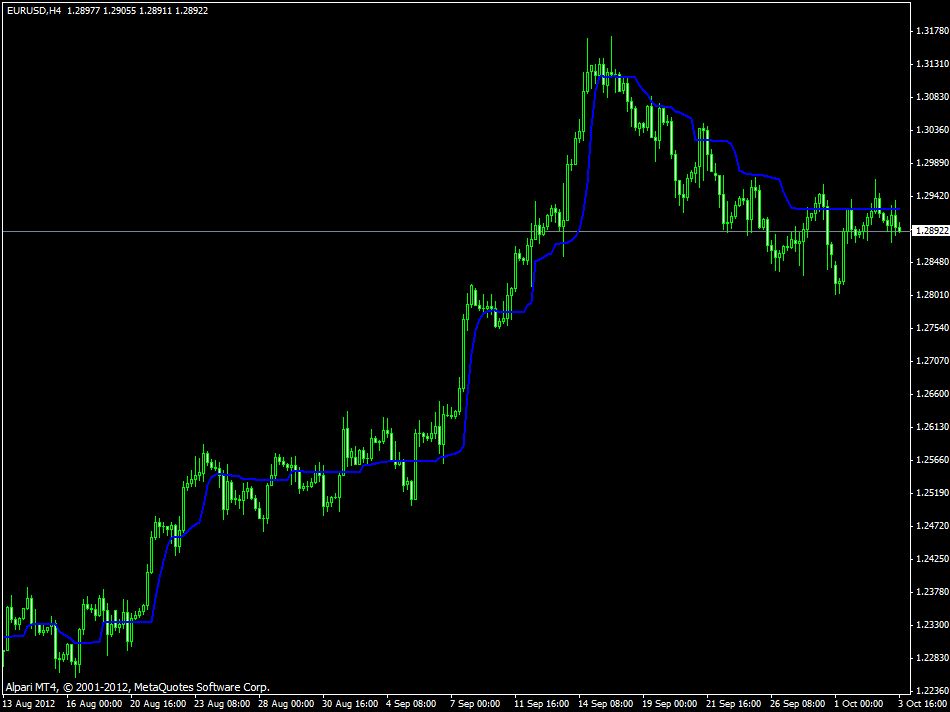The width and height of the screenshot is (950, 712).
Task: Select the 1.31780 price axis label
Action: pos(931,31)
